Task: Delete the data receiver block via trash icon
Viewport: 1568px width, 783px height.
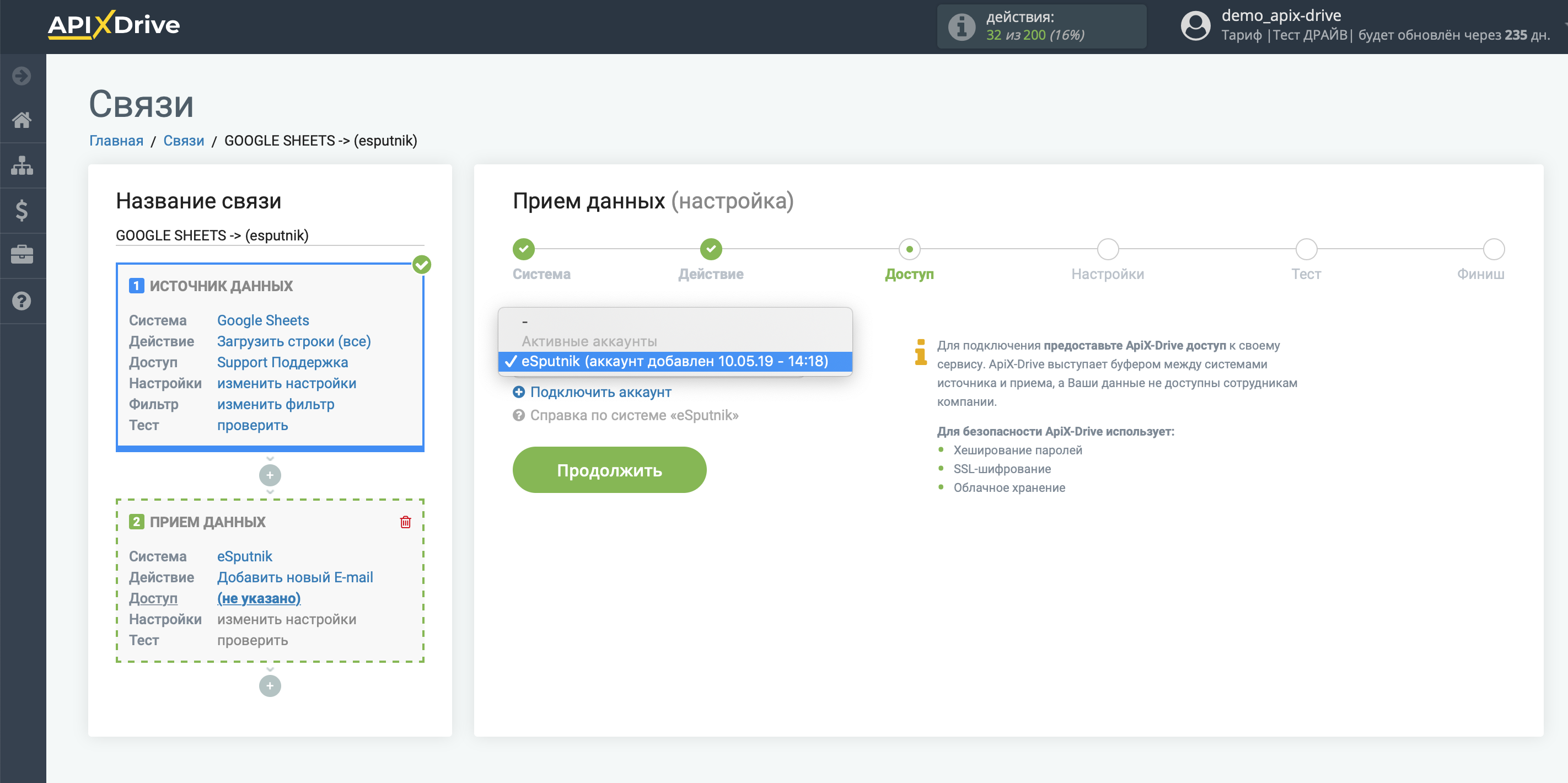Action: click(405, 522)
